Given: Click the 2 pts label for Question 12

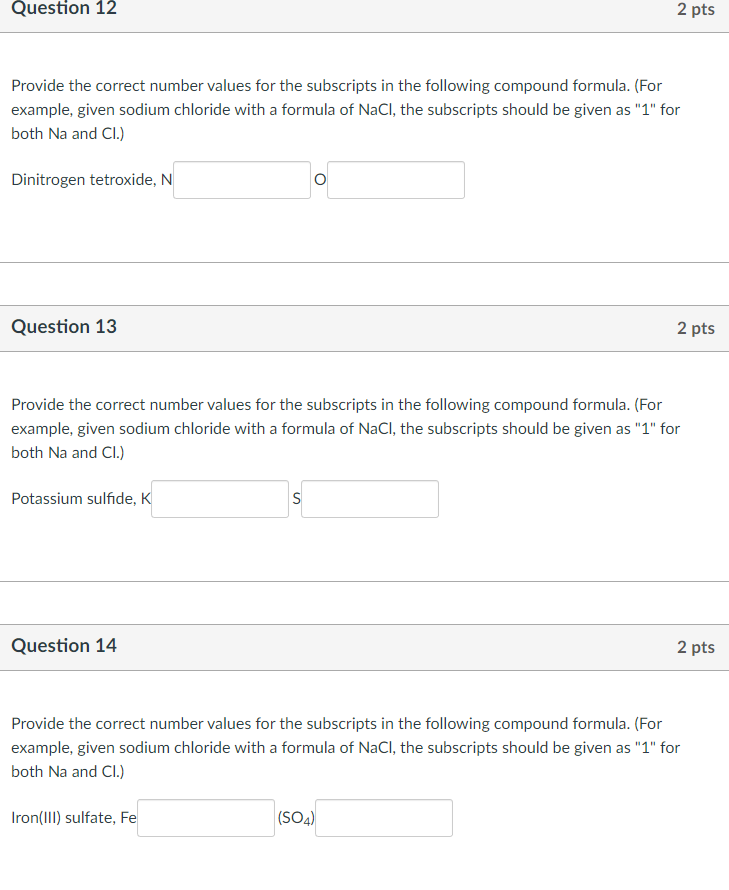Looking at the screenshot, I should 697,9.
